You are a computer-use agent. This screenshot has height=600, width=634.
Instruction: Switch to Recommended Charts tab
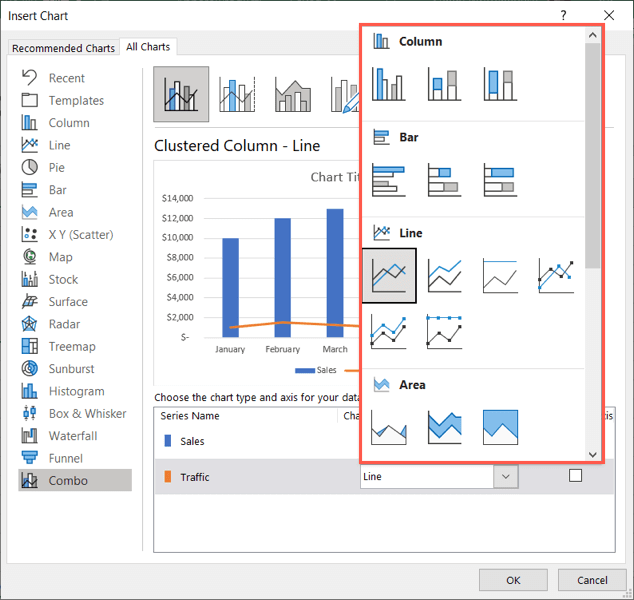(63, 48)
